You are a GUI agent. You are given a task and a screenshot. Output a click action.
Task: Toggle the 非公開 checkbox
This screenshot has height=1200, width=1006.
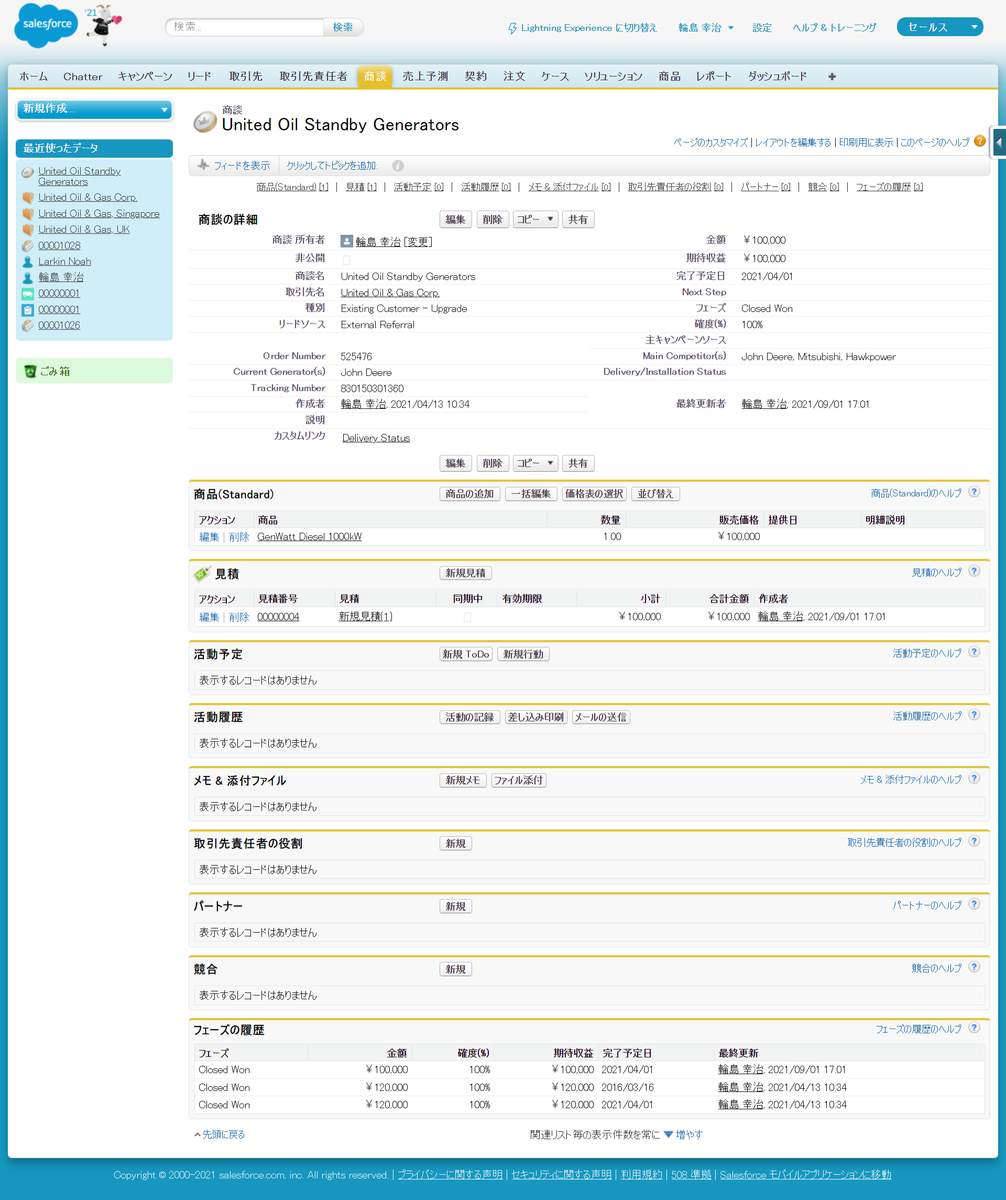click(346, 260)
